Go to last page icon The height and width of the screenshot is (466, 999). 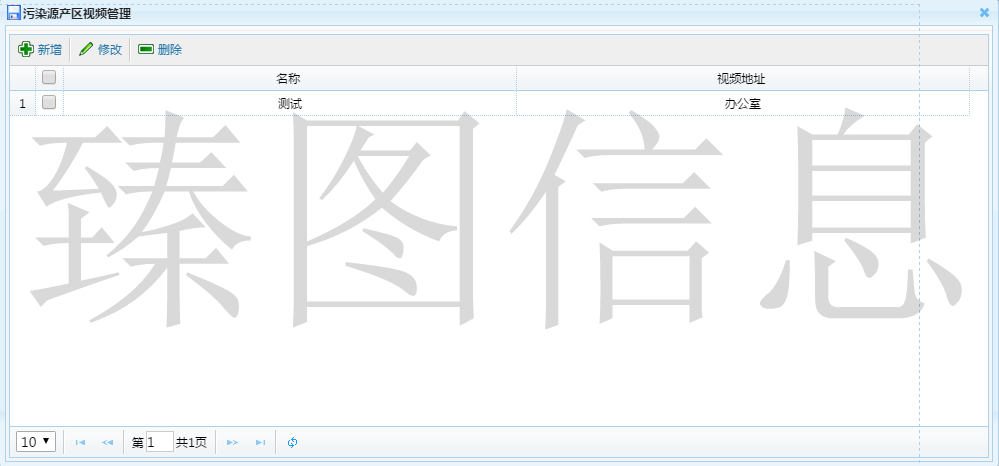(x=260, y=442)
